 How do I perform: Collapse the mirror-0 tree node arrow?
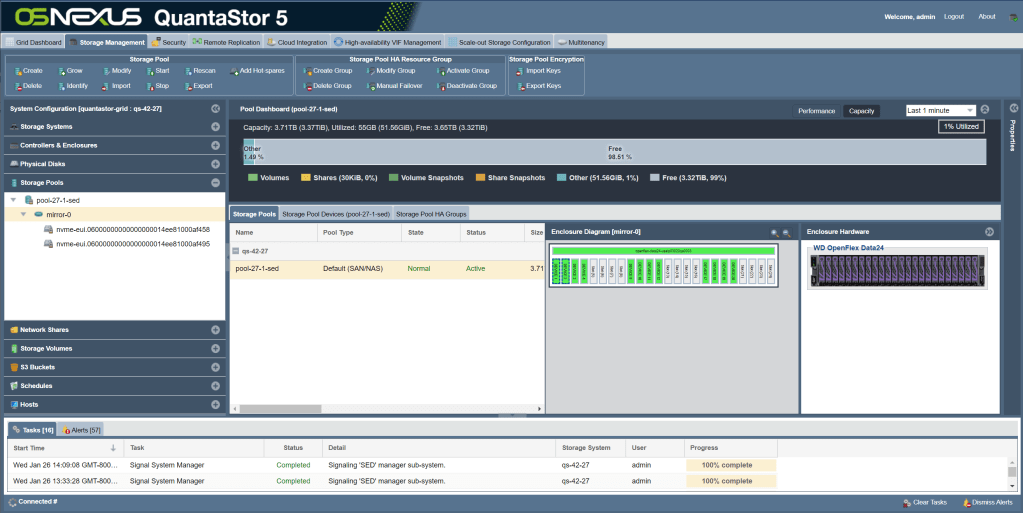[x=23, y=214]
